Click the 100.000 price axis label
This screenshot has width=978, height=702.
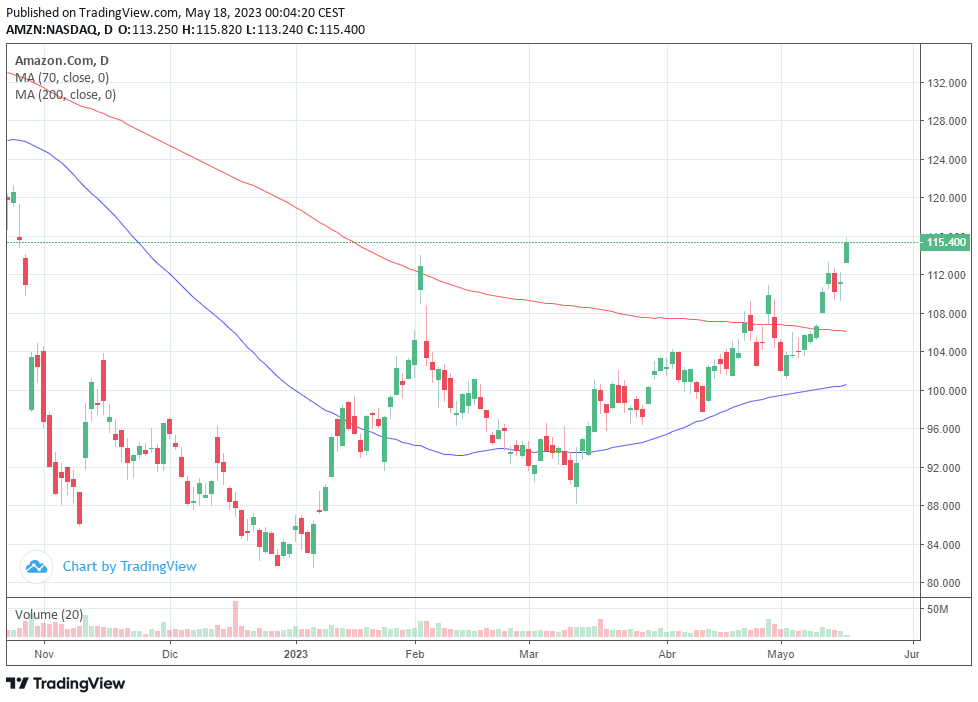(x=946, y=391)
